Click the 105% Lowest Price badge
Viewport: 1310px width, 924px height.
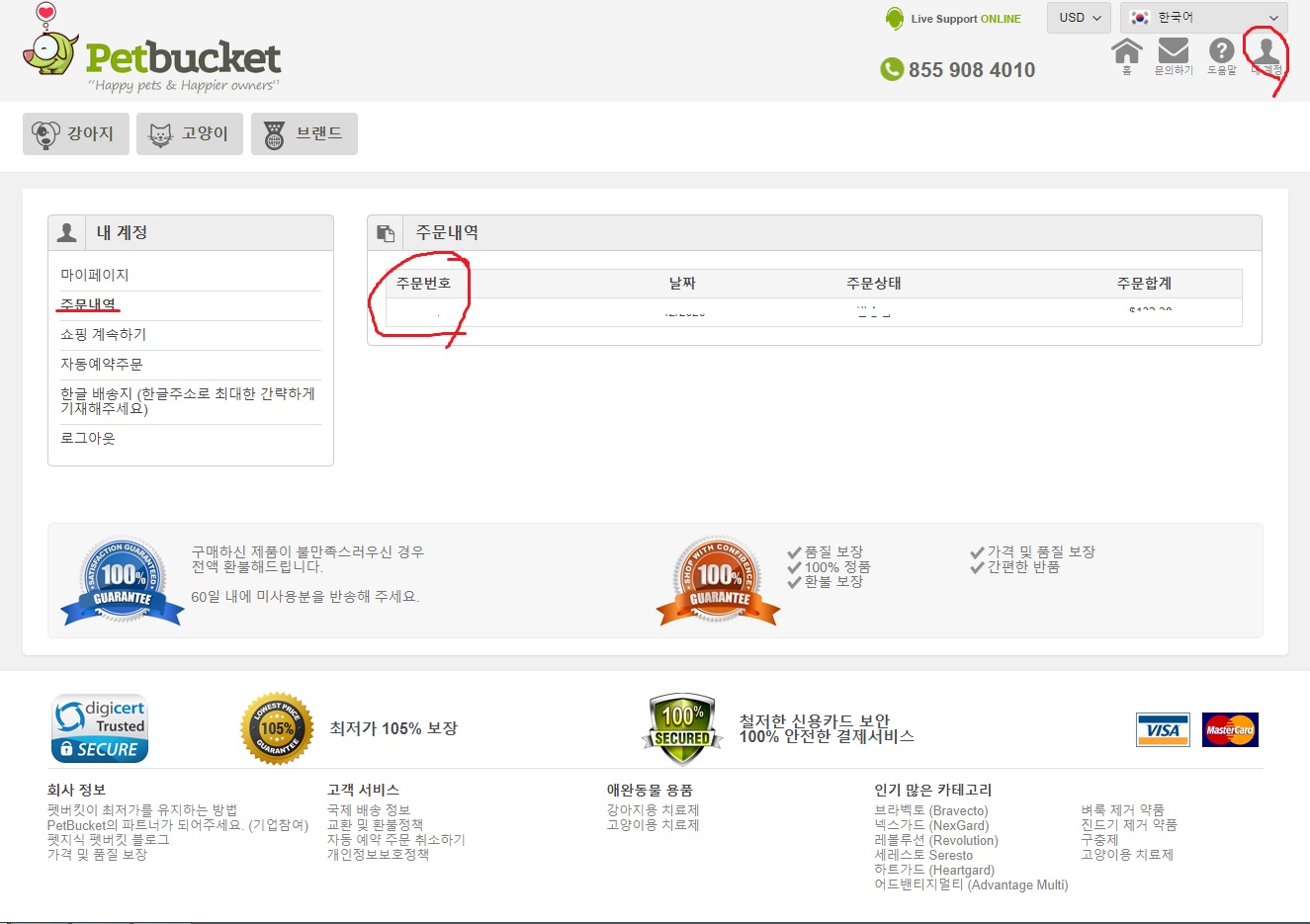click(277, 728)
